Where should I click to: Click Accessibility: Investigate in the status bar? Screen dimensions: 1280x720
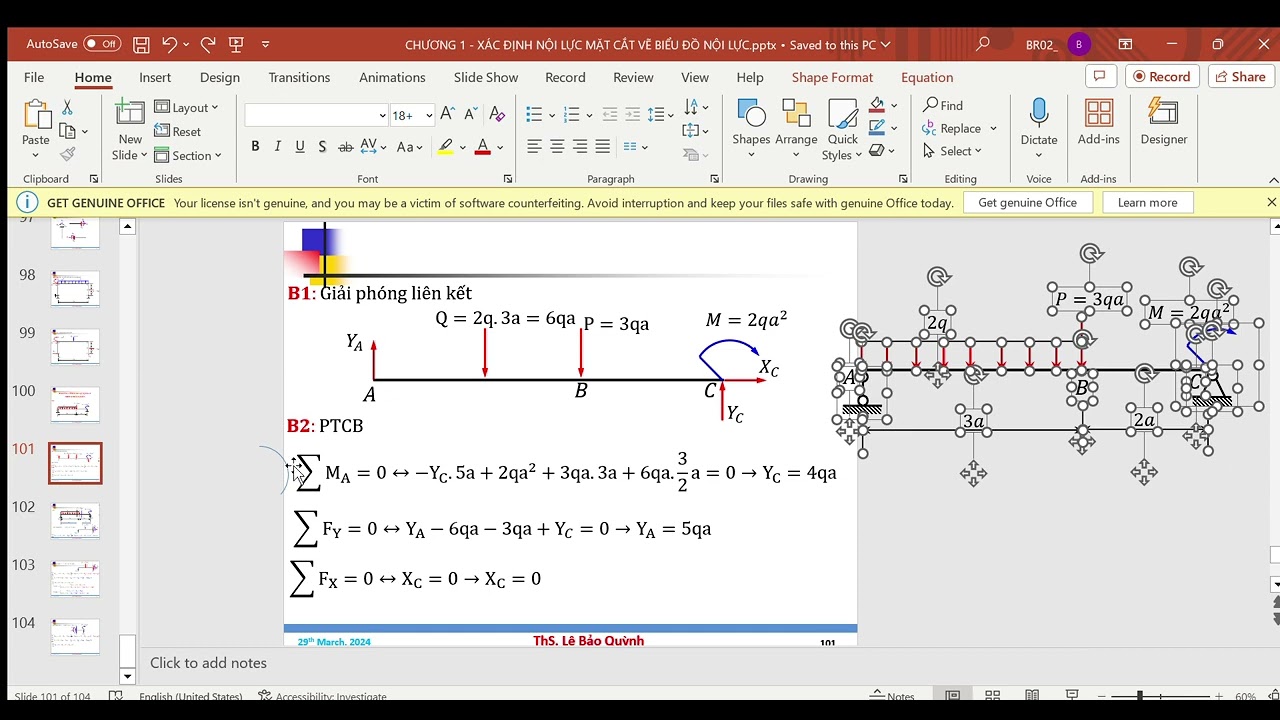tap(322, 696)
